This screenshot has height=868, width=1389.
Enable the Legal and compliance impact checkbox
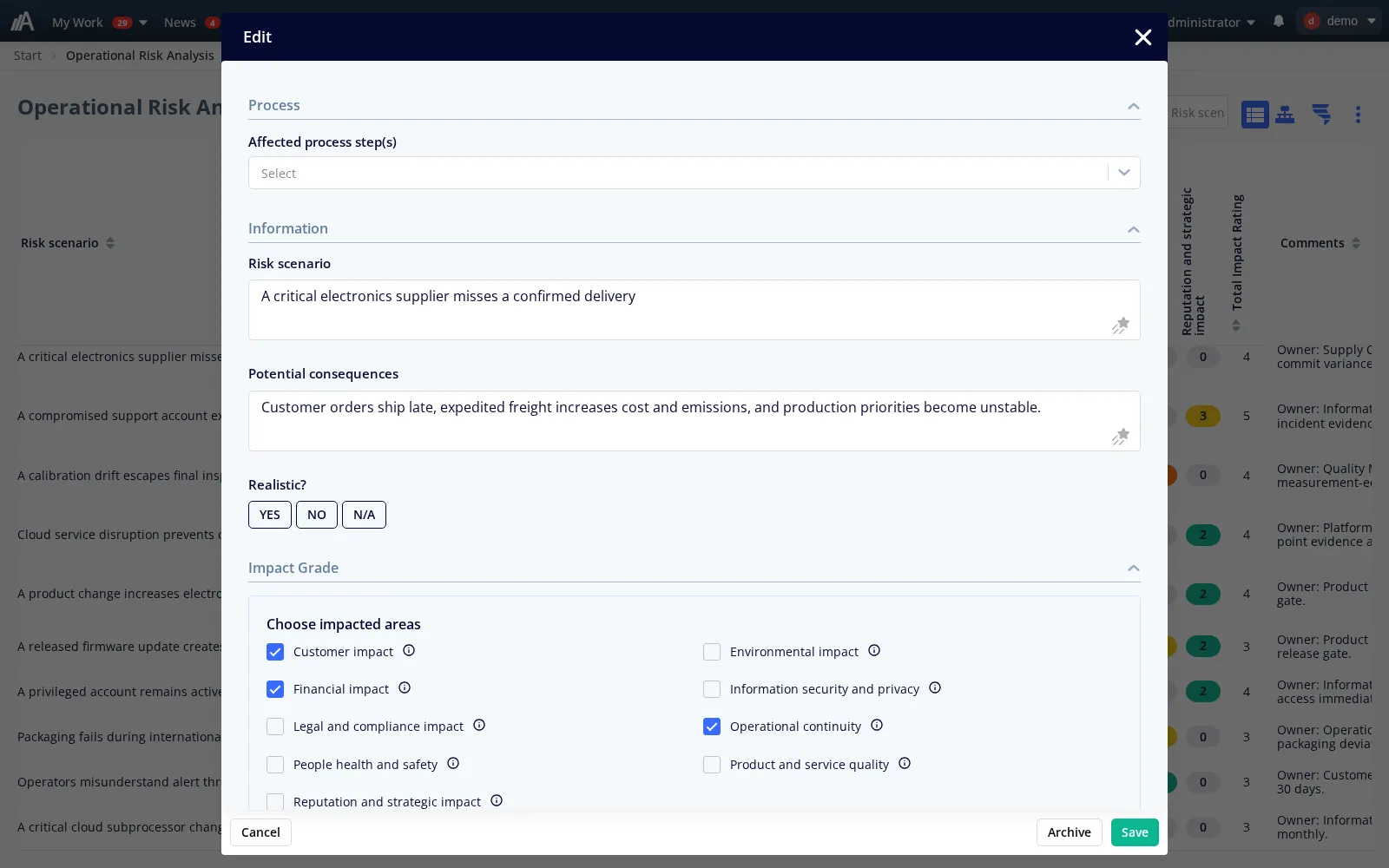pos(275,727)
